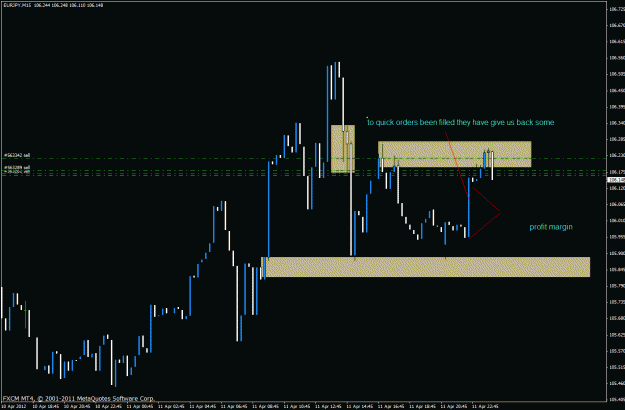Image resolution: width=625 pixels, height=410 pixels.
Task: Click the 11 Apr 16:45 time label
Action: (x=391, y=407)
